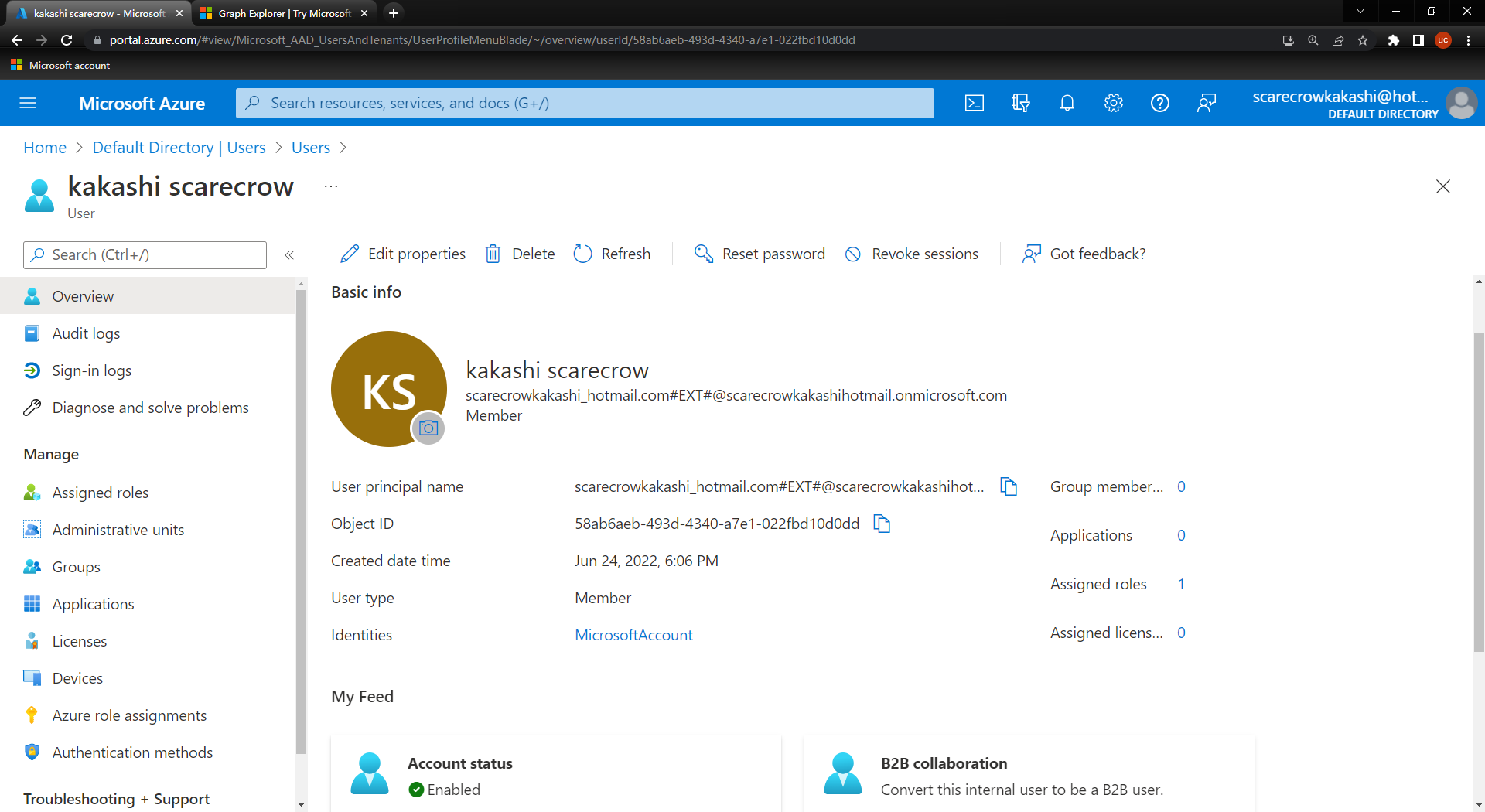Close the user profile blade
This screenshot has height=812, width=1485.
click(1443, 186)
